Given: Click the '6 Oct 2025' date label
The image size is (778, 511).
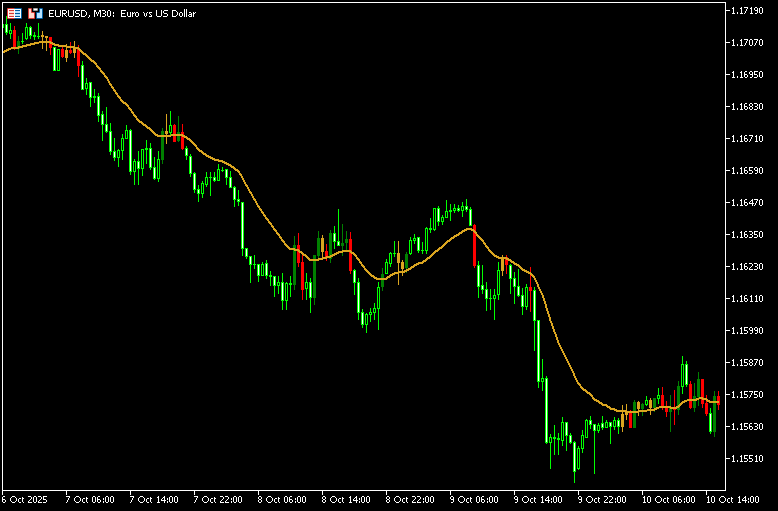Looking at the screenshot, I should [25, 499].
